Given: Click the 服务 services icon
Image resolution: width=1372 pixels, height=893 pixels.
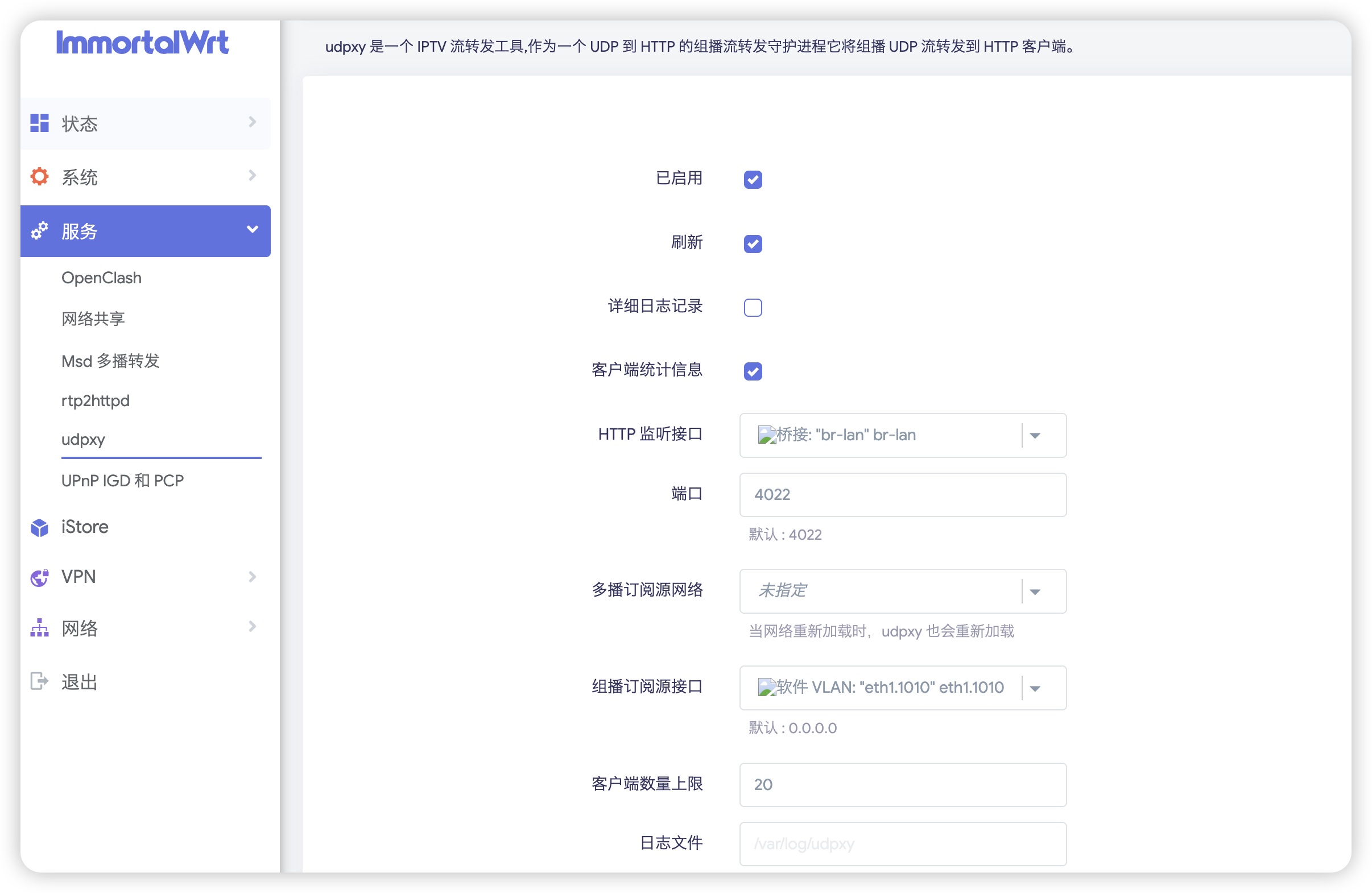Looking at the screenshot, I should pyautogui.click(x=39, y=230).
